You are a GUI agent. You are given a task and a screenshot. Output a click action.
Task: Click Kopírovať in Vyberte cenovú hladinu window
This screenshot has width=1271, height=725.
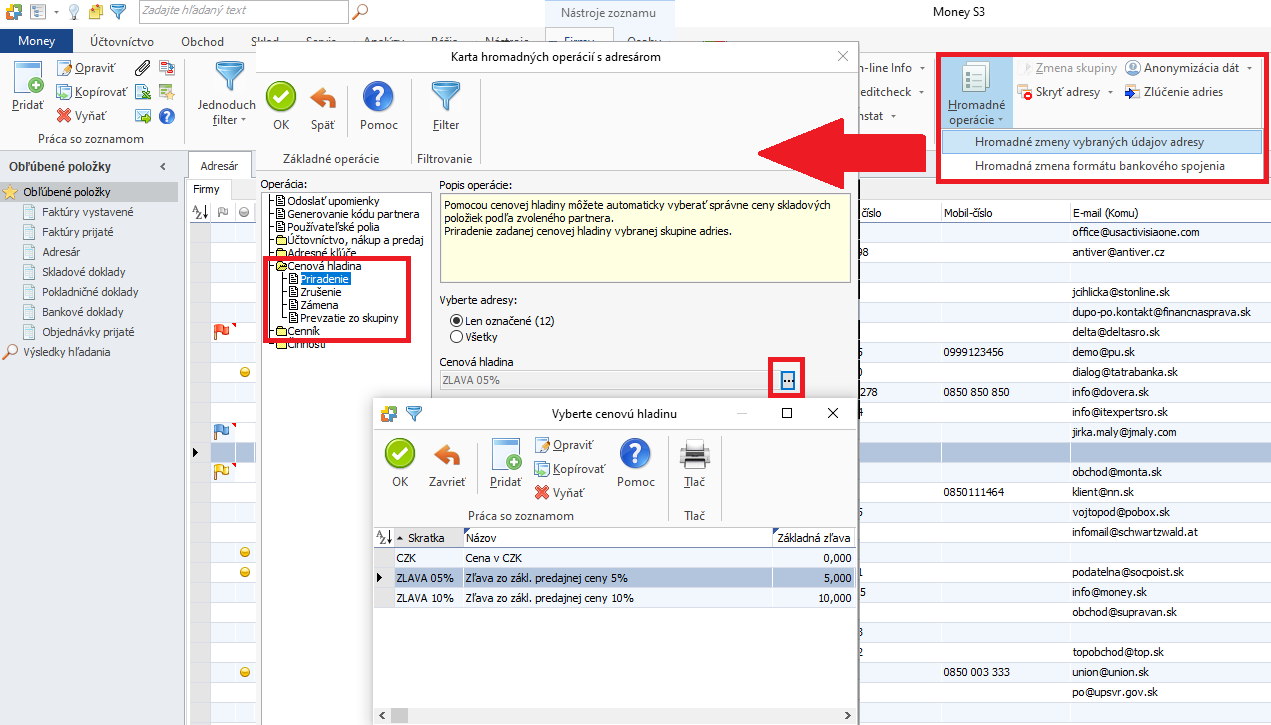point(570,469)
